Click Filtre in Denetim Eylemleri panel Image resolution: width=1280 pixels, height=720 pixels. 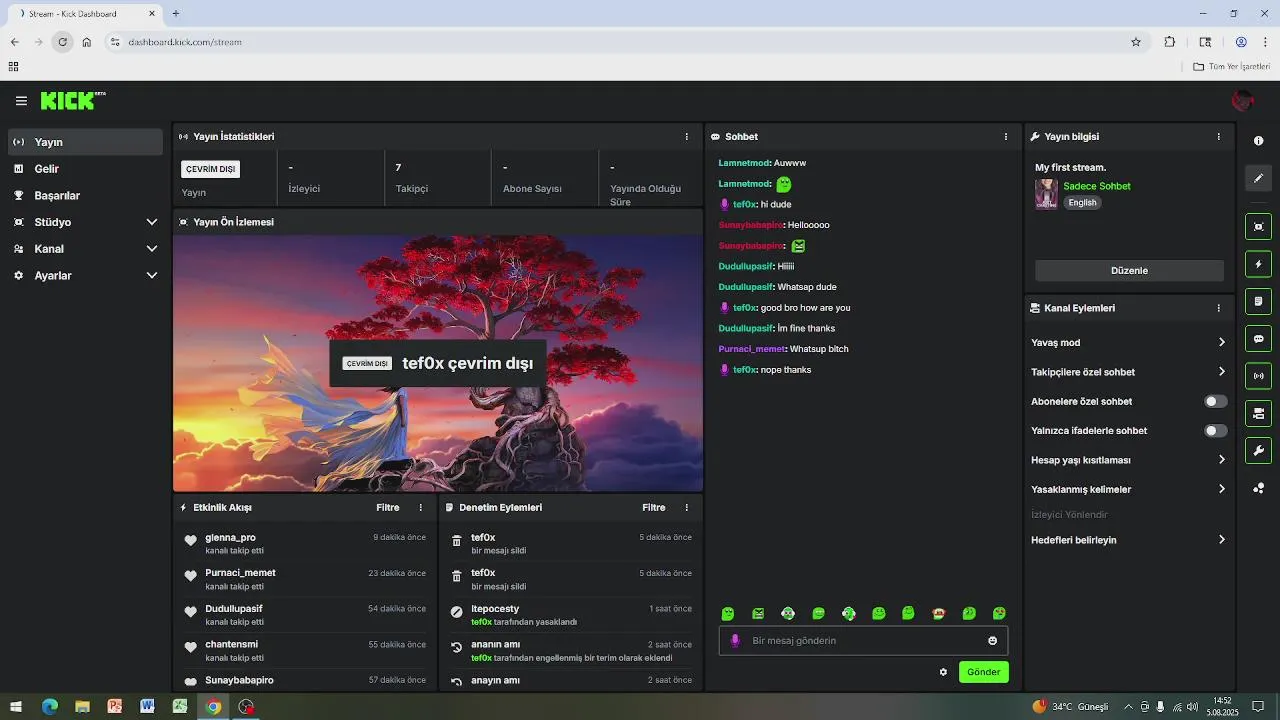point(654,507)
